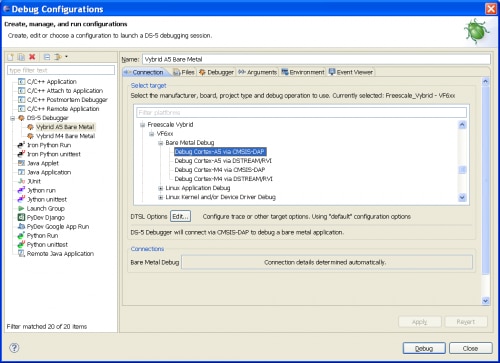The image size is (500, 363).
Task: Click the DS-5 Debugger bug icon
Action: coord(21,118)
